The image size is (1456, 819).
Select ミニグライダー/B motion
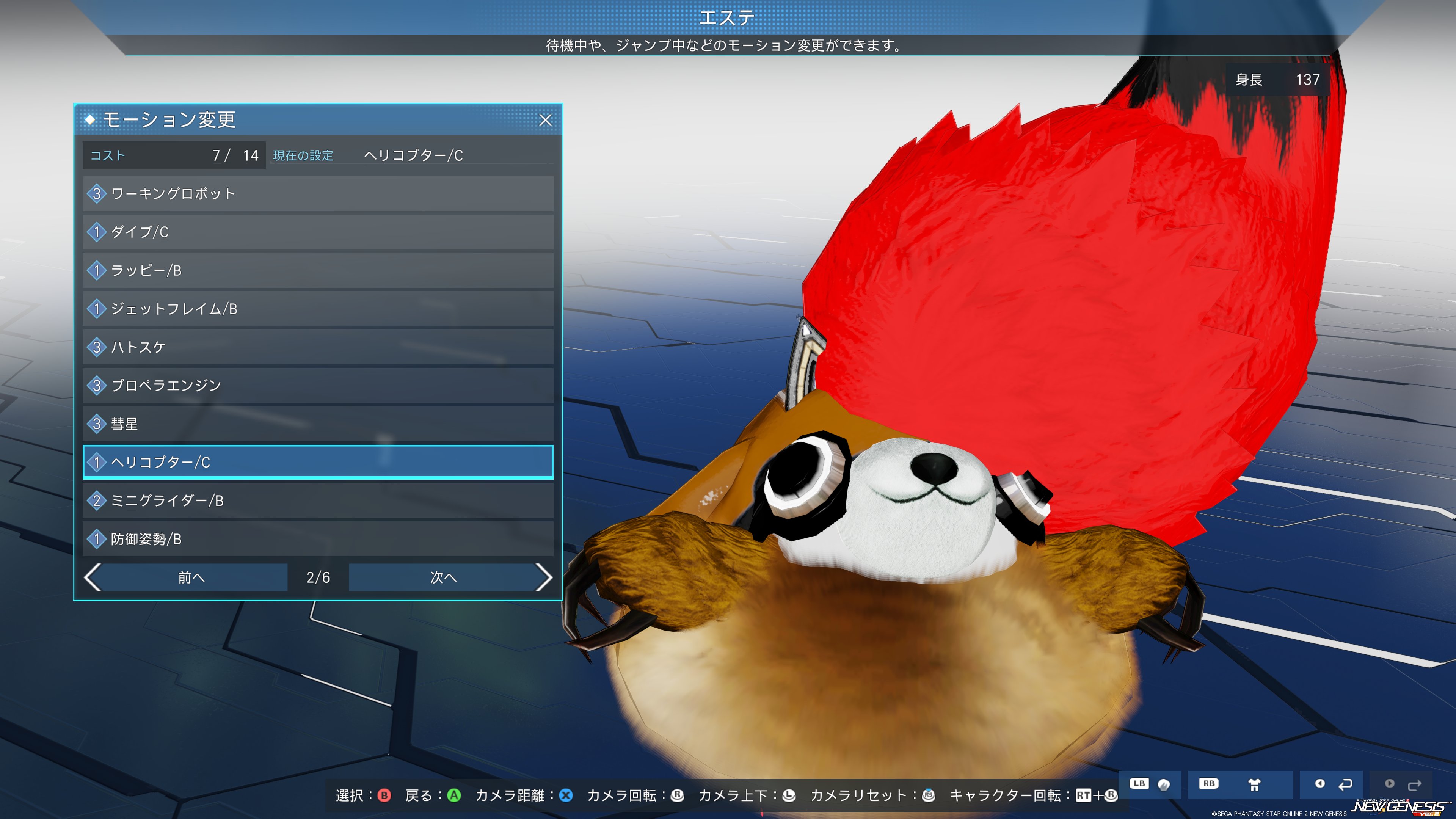point(318,501)
